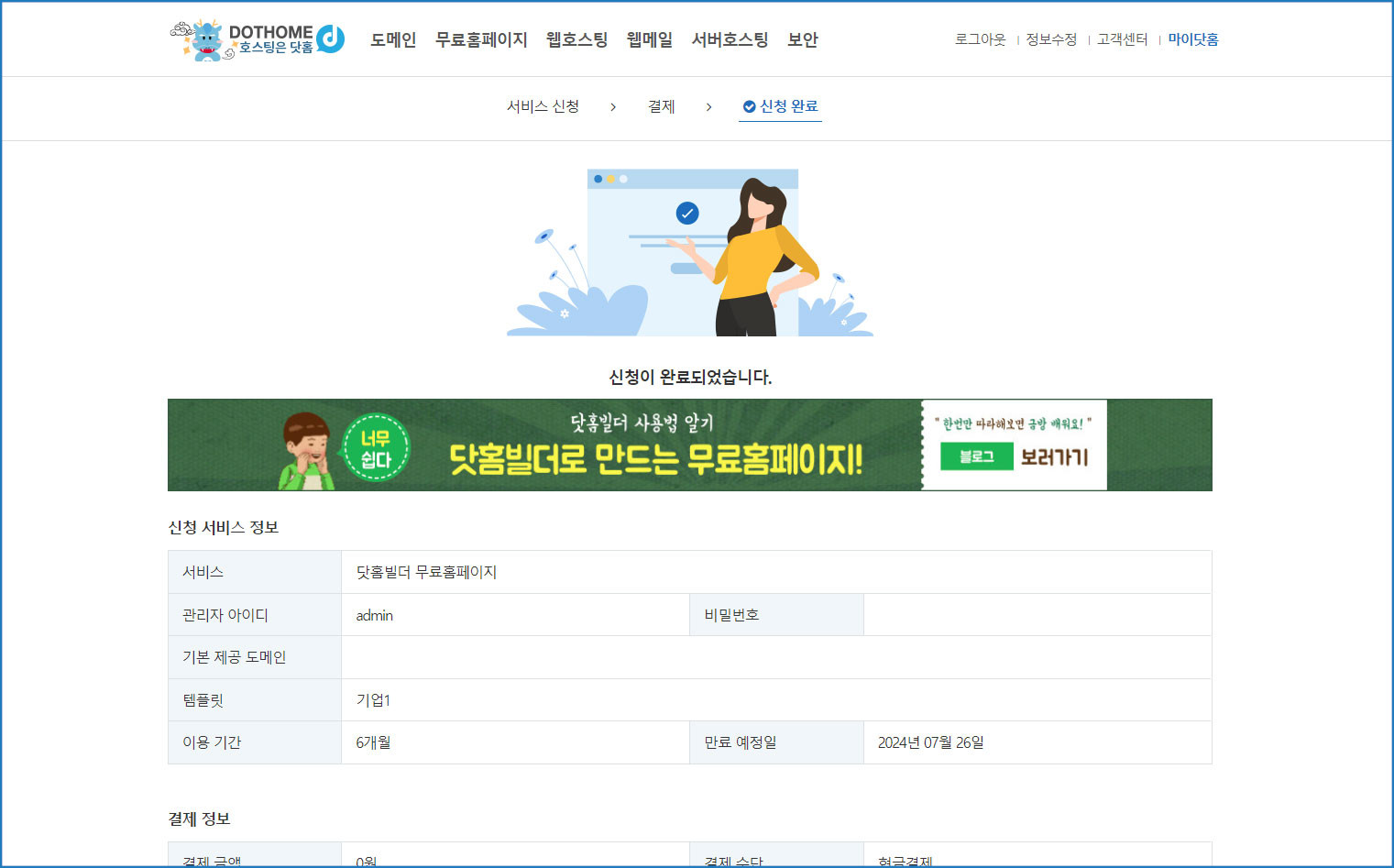Click the blue checkmark icon beside 신청 완료
This screenshot has width=1394, height=868.
[x=749, y=106]
